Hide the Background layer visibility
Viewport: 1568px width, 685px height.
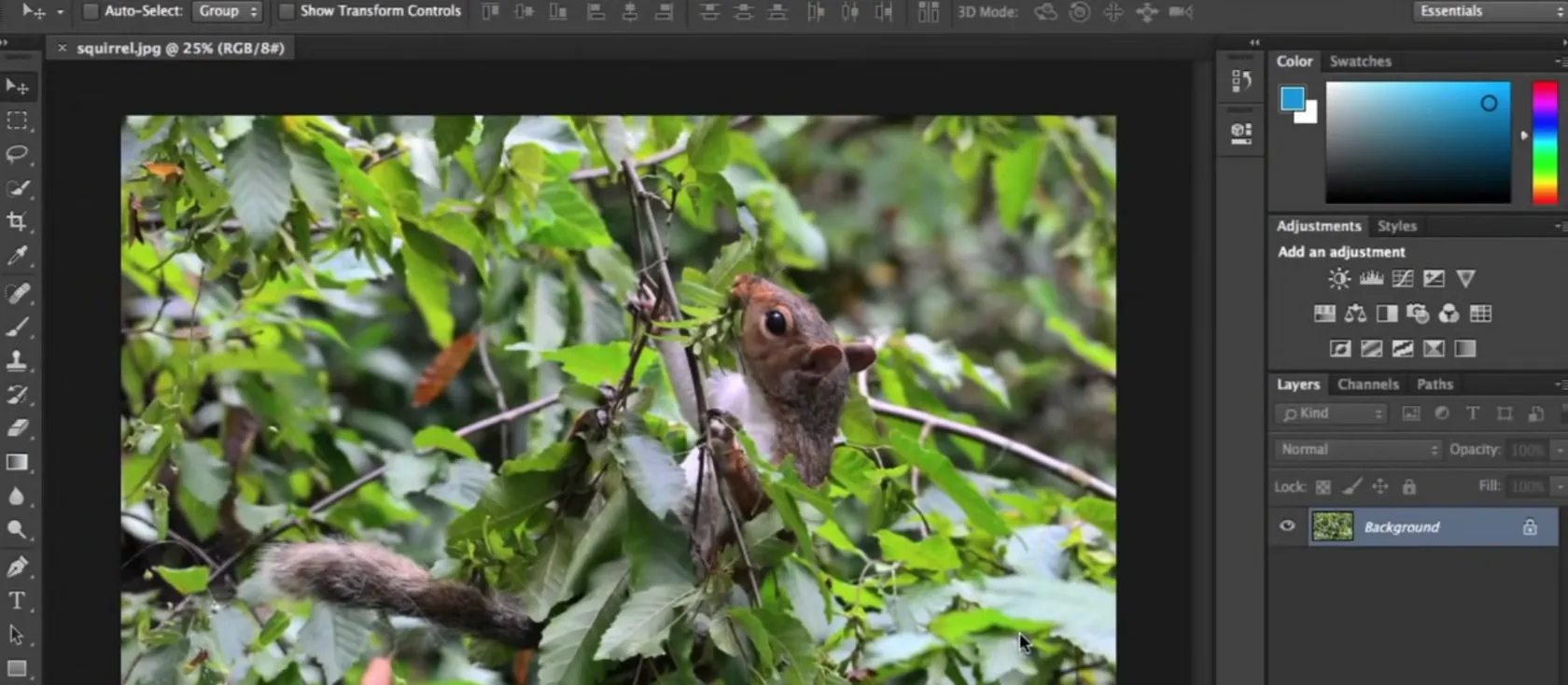click(x=1287, y=526)
